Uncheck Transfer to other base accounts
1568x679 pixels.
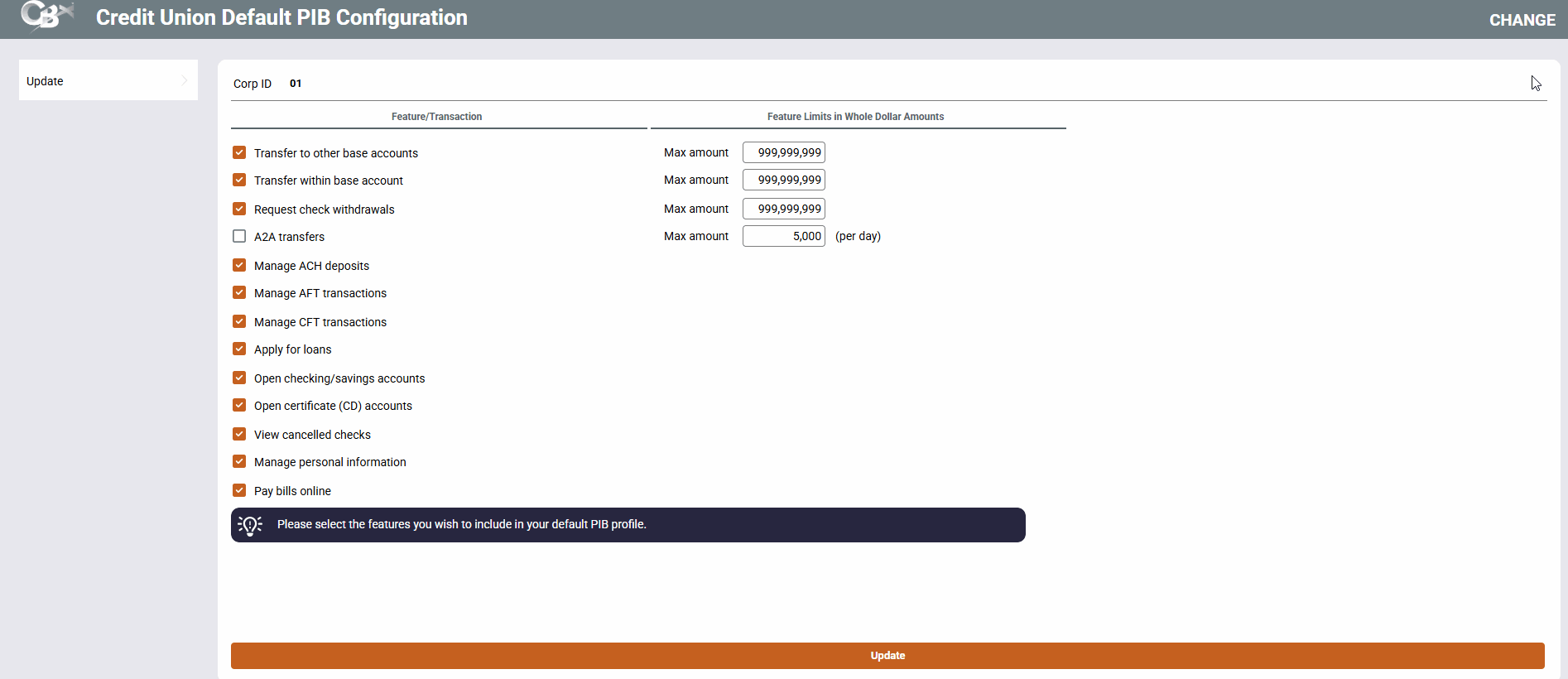point(239,152)
